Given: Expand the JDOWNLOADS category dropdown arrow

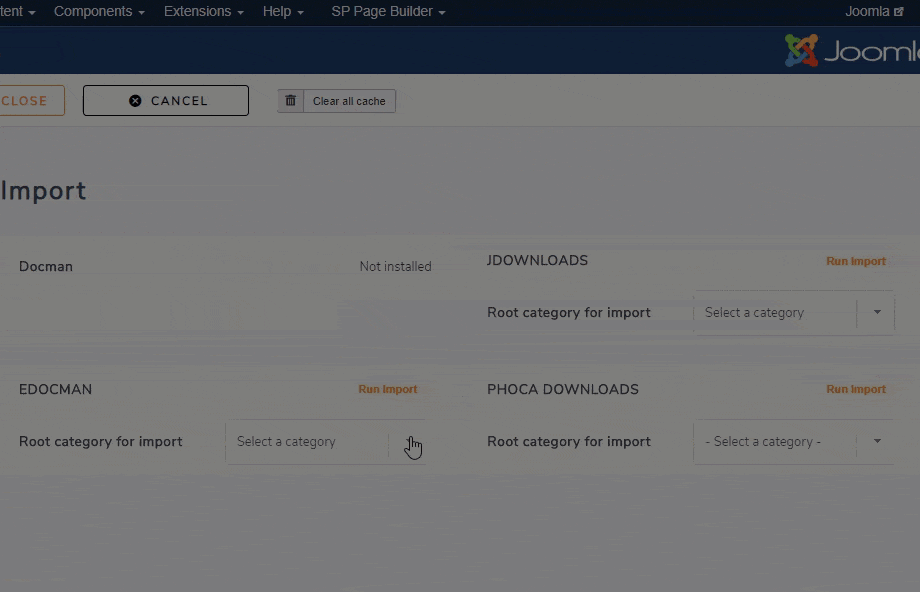Looking at the screenshot, I should pos(877,313).
